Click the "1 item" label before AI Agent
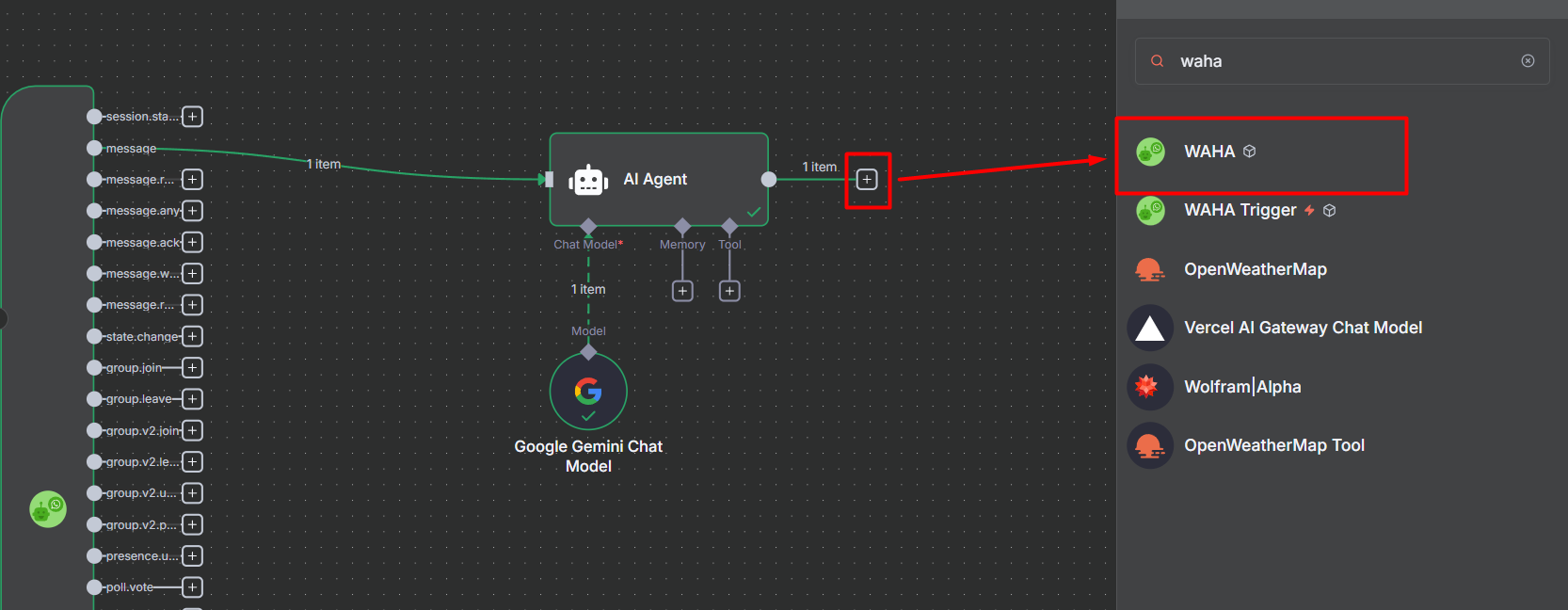Image resolution: width=1568 pixels, height=610 pixels. [324, 164]
